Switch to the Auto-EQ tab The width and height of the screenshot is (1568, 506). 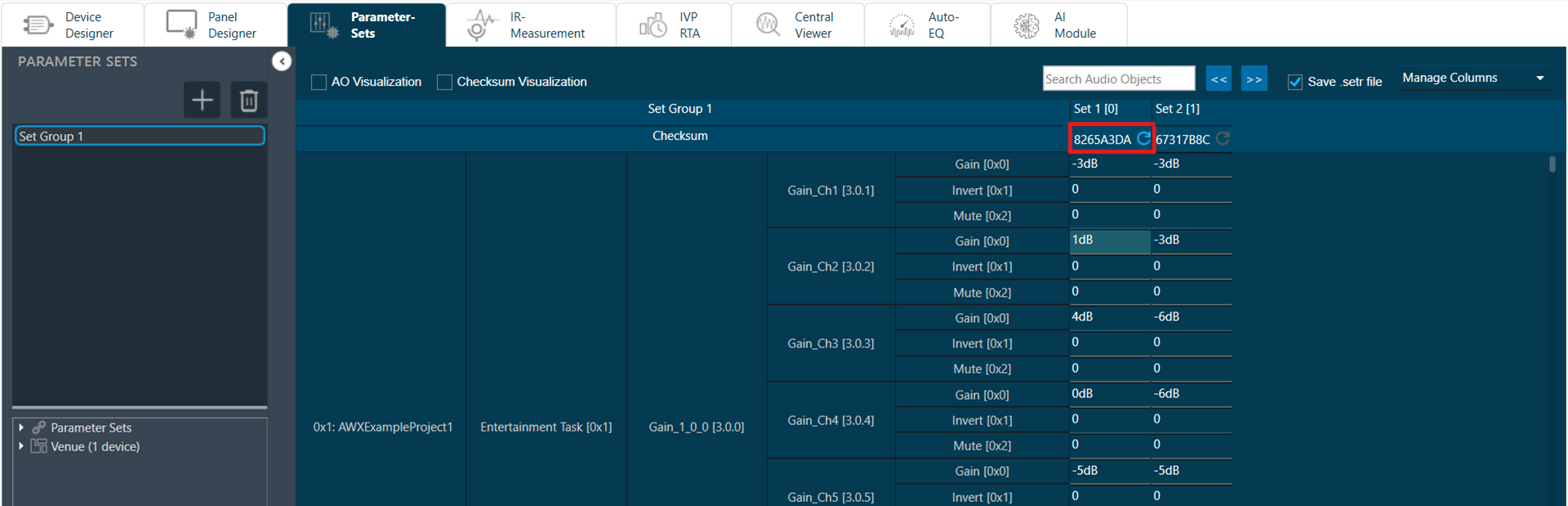[x=927, y=25]
